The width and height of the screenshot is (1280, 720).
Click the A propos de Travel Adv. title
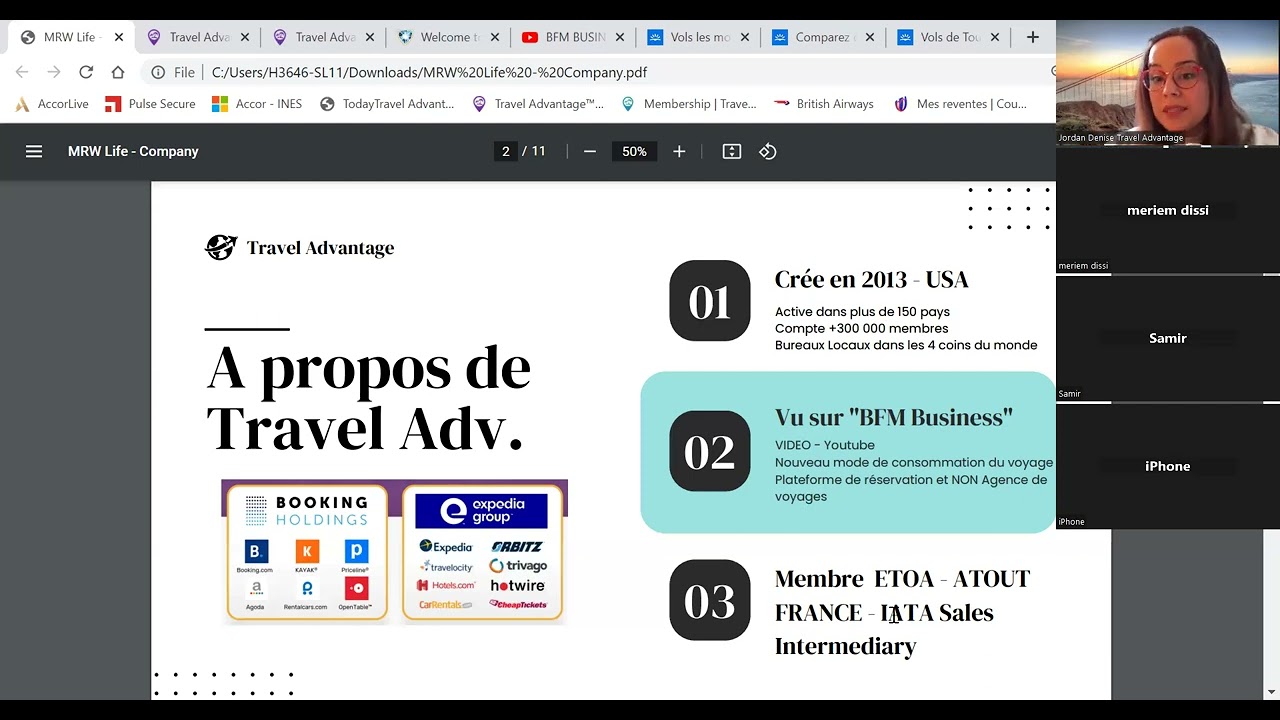368,398
